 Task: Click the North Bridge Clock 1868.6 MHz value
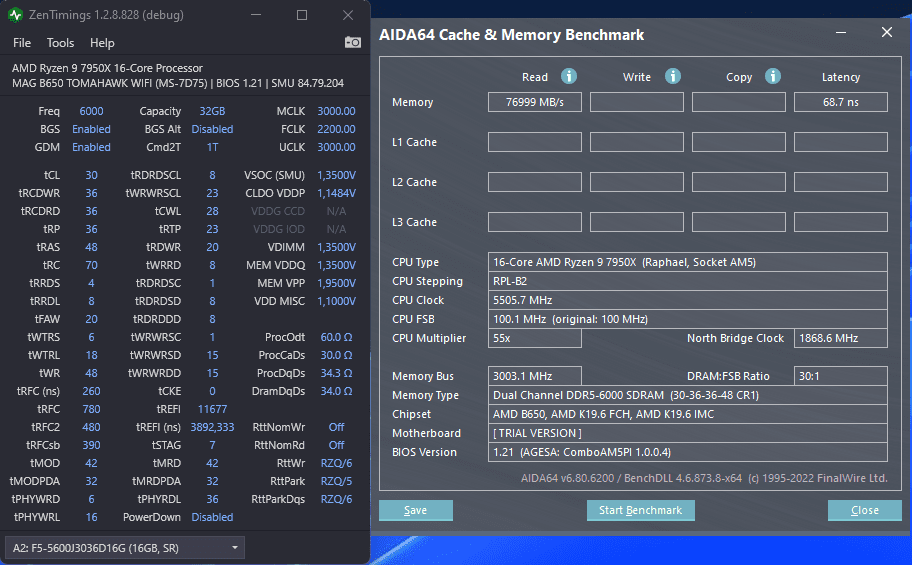(x=840, y=338)
